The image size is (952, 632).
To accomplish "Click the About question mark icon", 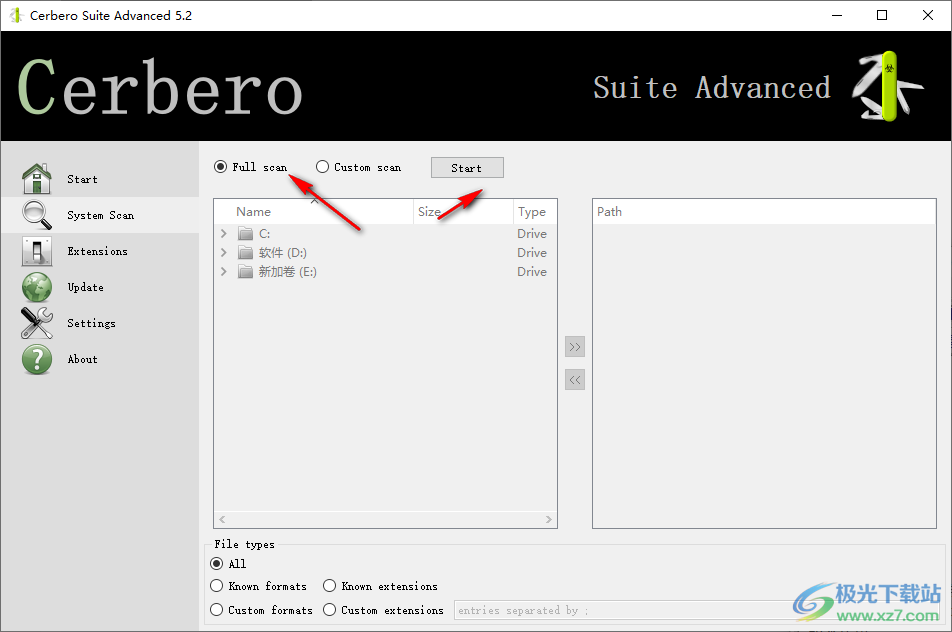I will click(x=36, y=359).
